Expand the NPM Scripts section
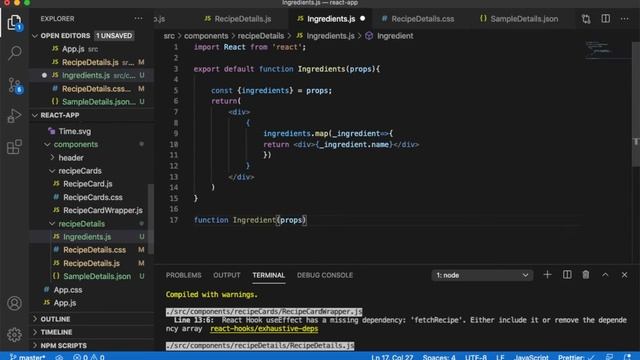This screenshot has height=360, width=640. coord(64,346)
